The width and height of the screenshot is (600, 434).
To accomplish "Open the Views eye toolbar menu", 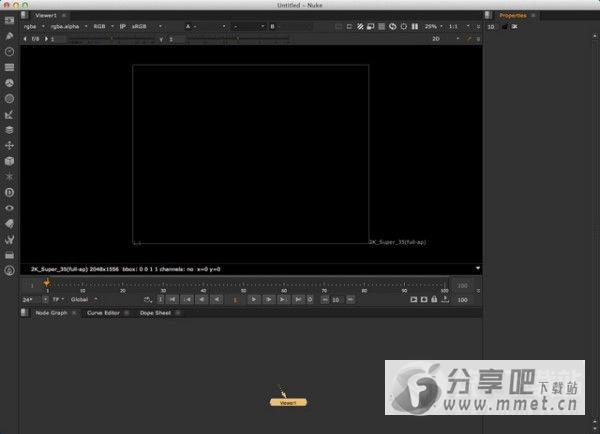I will (x=9, y=208).
